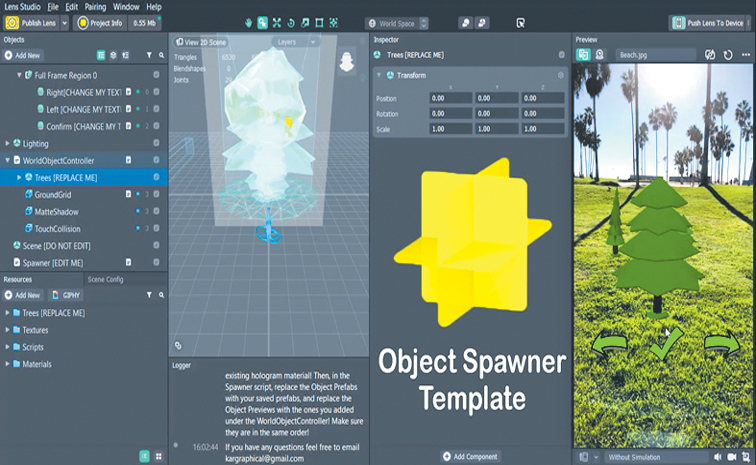Search objects with the magnifier icon

(162, 55)
